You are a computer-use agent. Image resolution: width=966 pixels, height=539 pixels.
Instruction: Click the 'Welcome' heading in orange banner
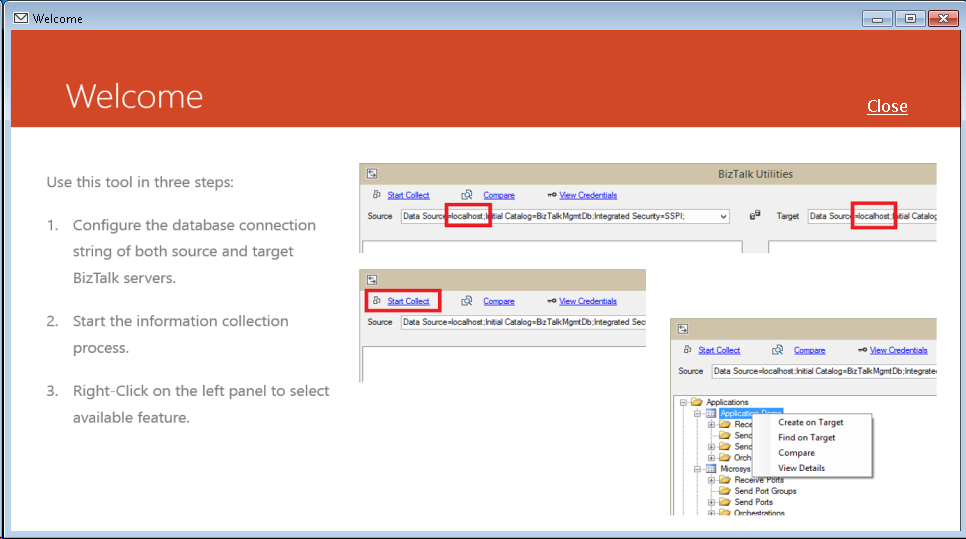point(134,96)
